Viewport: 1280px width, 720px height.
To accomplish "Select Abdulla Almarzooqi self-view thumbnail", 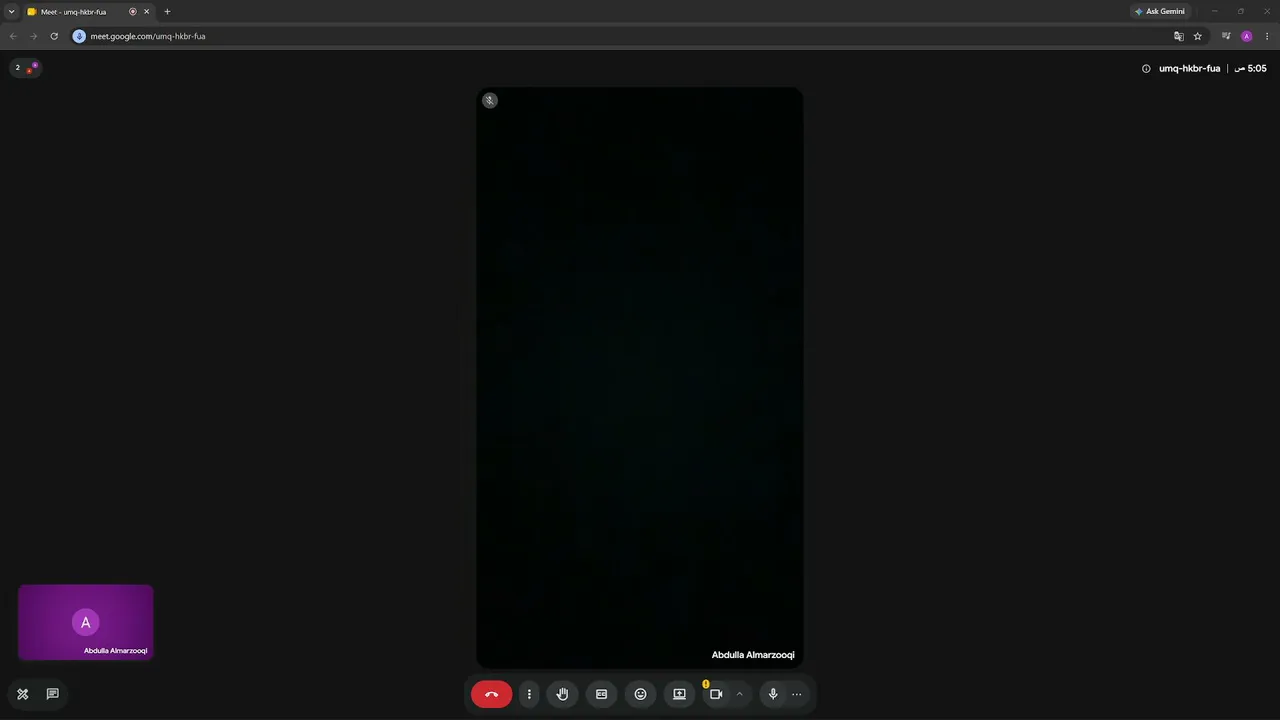I will pos(86,622).
